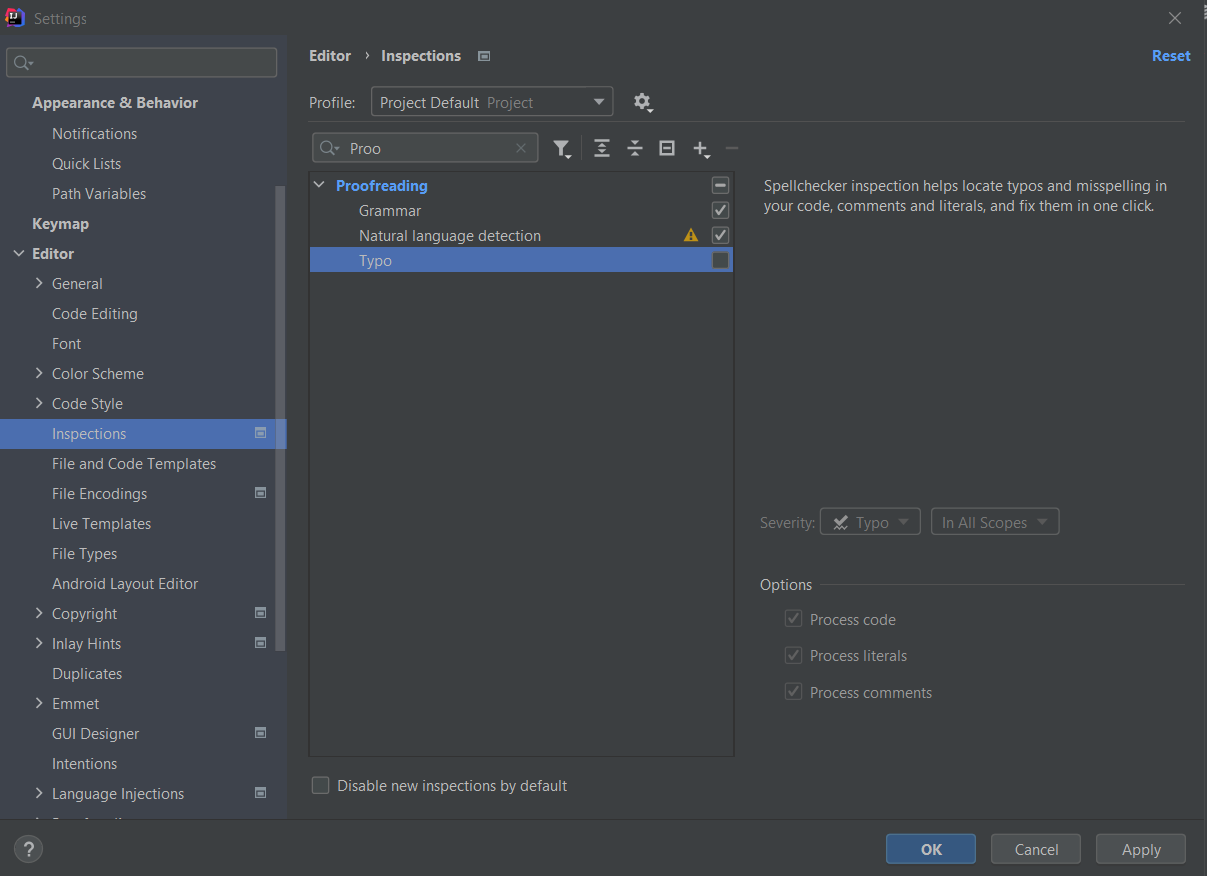This screenshot has width=1207, height=876.
Task: Uncheck the Grammar inspection checkbox
Action: pyautogui.click(x=720, y=211)
